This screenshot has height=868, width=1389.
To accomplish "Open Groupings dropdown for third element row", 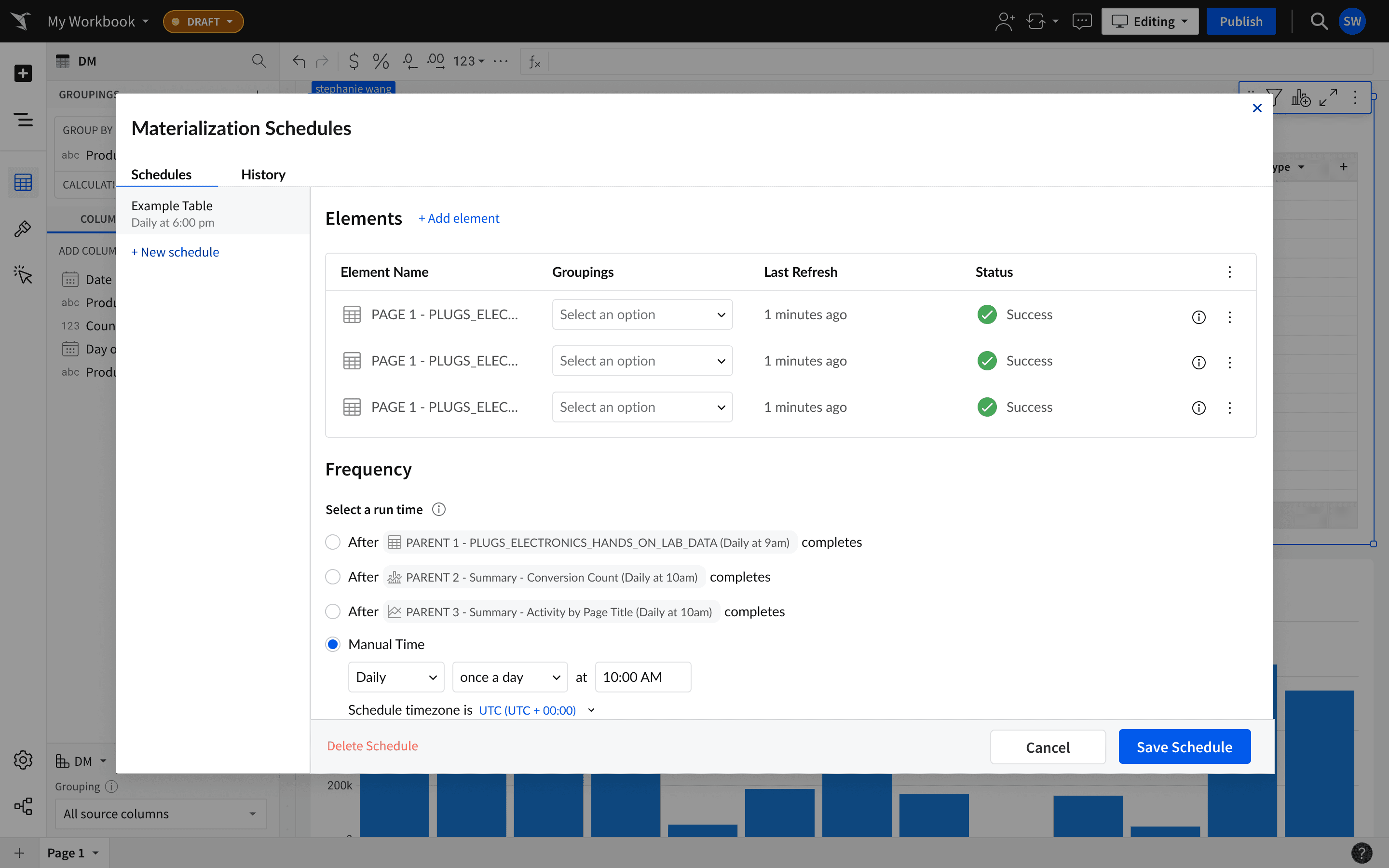I will (642, 407).
